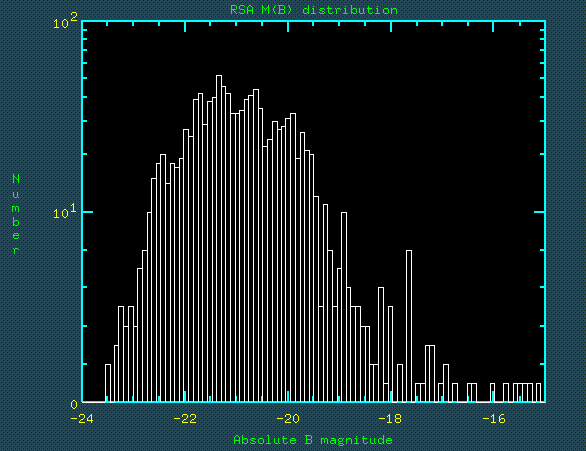Click the bar peak near magnitude -22.4
Image resolution: width=586 pixels, height=451 pixels.
point(163,278)
